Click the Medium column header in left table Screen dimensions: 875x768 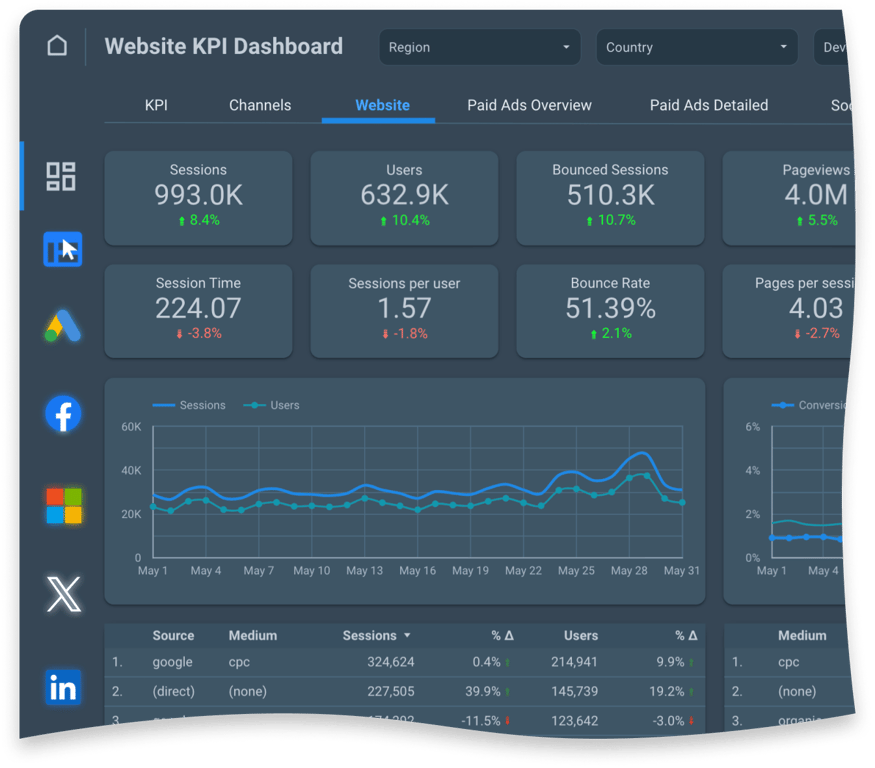click(x=252, y=636)
